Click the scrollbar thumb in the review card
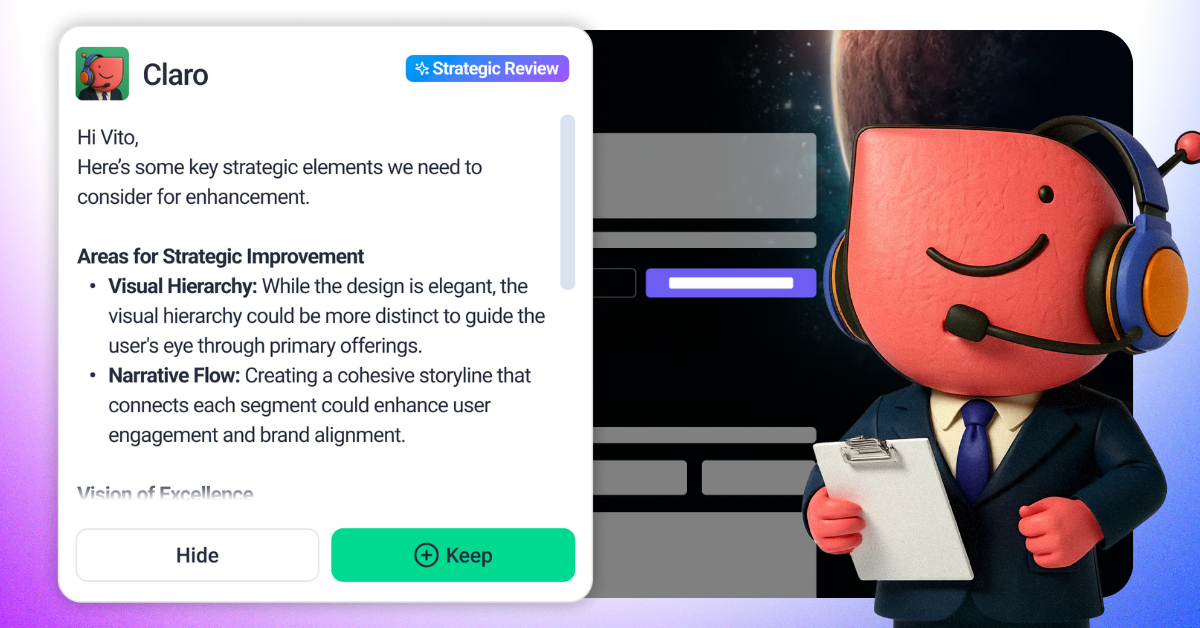 (567, 202)
